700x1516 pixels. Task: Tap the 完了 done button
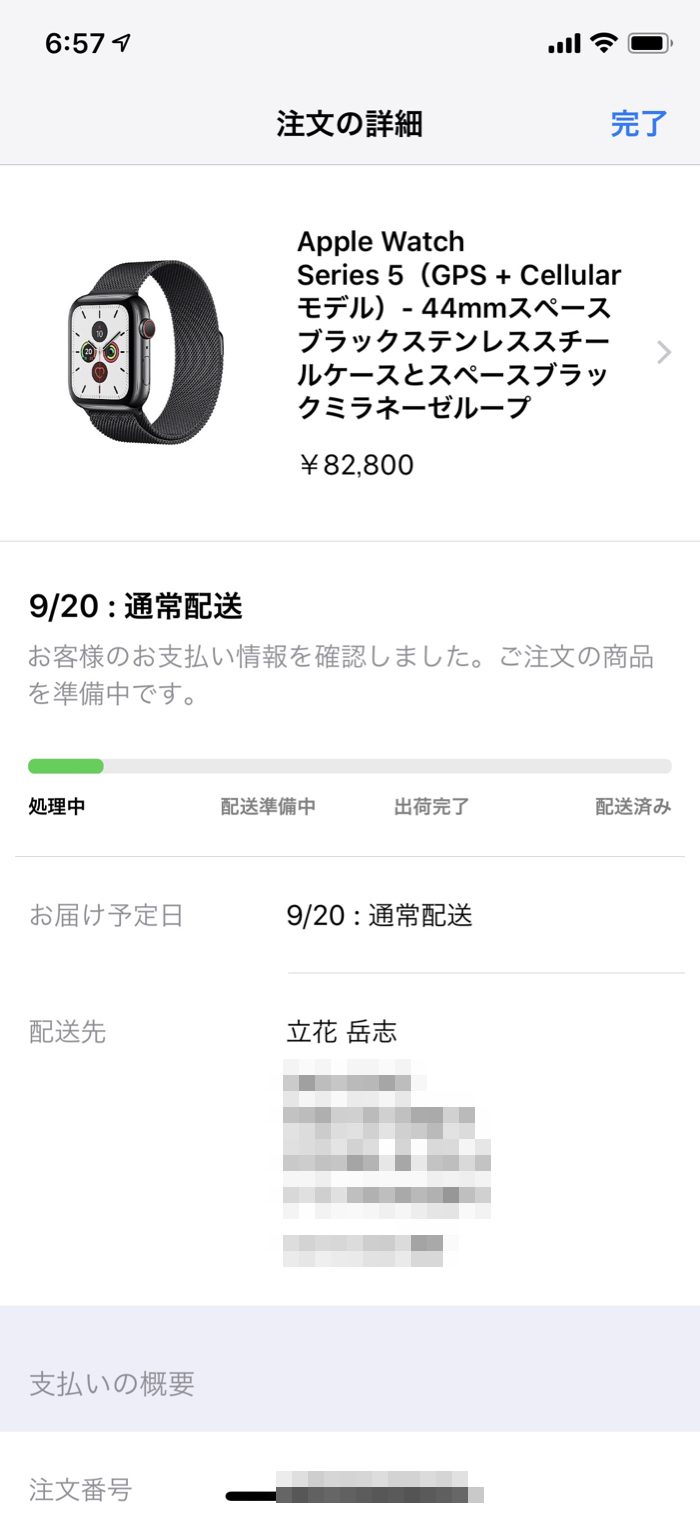pos(638,124)
